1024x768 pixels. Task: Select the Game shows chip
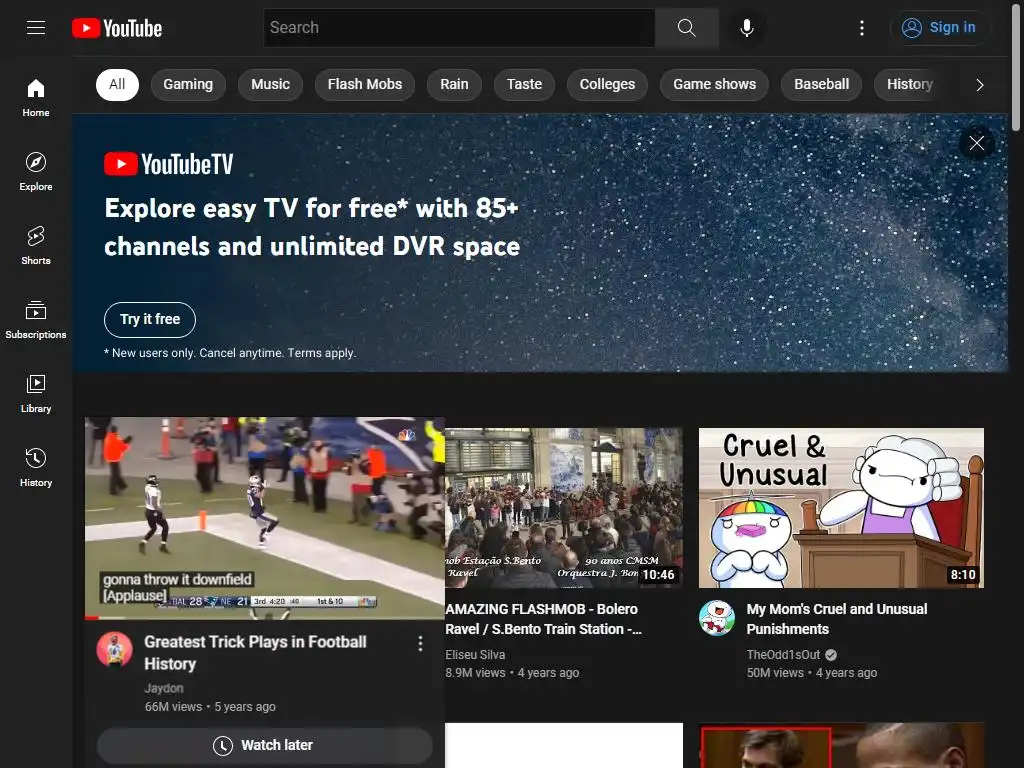pyautogui.click(x=714, y=84)
